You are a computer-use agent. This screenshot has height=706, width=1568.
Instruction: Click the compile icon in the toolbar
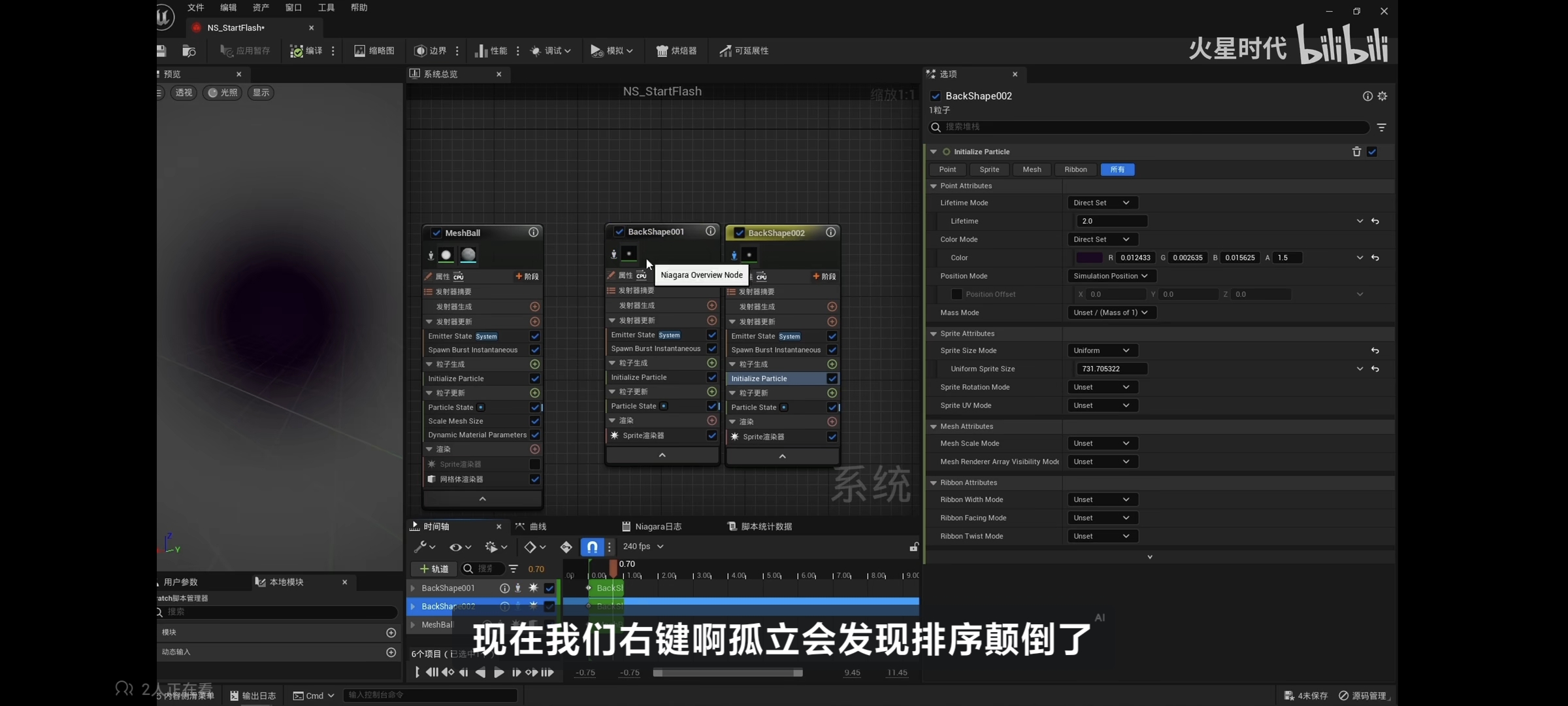click(x=297, y=51)
